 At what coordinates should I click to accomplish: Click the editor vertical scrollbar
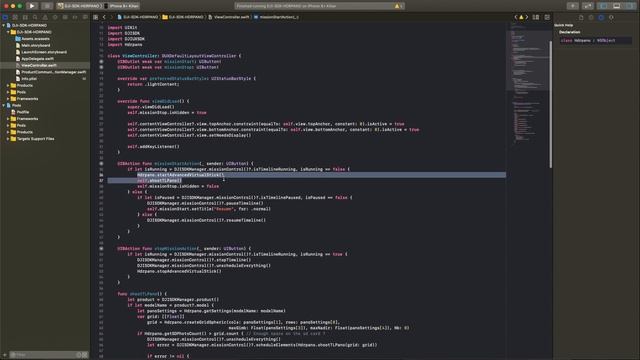click(551, 104)
